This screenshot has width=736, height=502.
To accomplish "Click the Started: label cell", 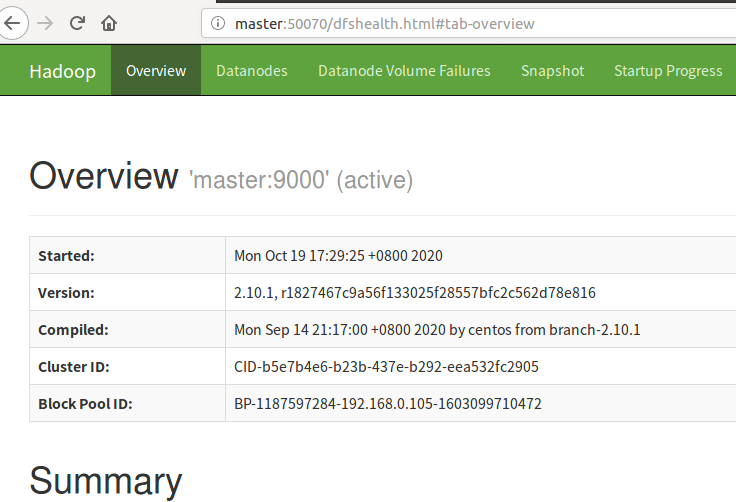I will tap(127, 255).
